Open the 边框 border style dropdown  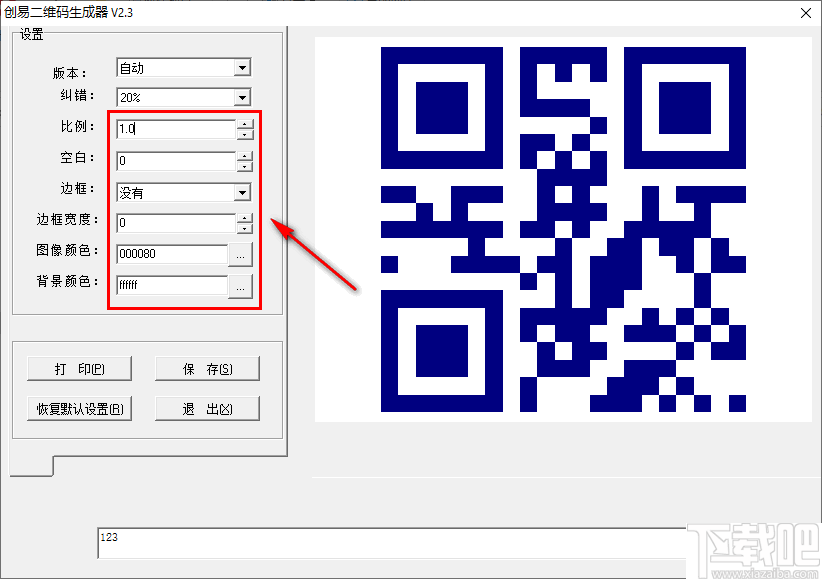242,192
